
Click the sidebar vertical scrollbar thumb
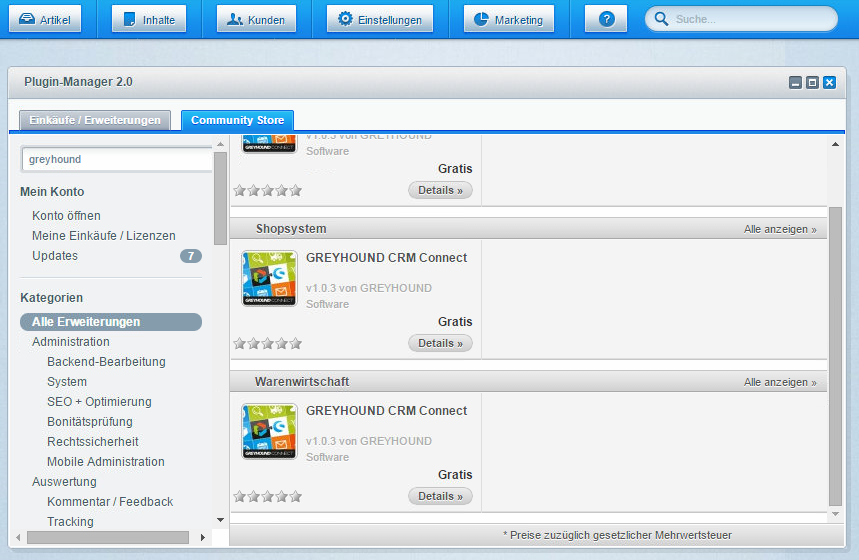pyautogui.click(x=220, y=198)
